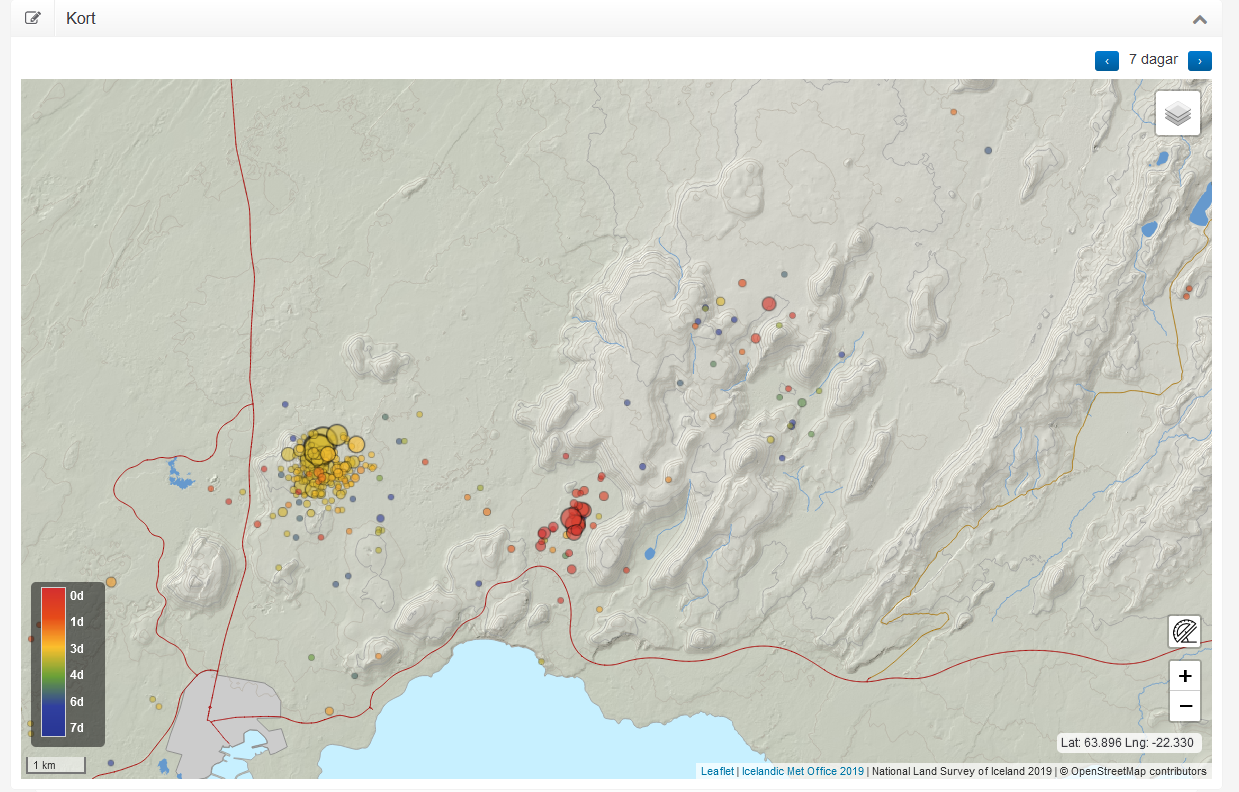Click the 1 km scale bar
Viewport: 1239px width, 792px height.
click(55, 766)
